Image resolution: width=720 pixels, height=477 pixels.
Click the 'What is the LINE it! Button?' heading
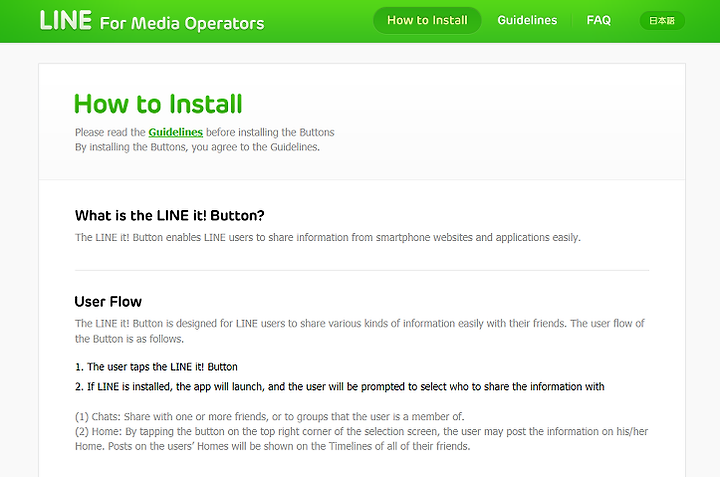(169, 215)
